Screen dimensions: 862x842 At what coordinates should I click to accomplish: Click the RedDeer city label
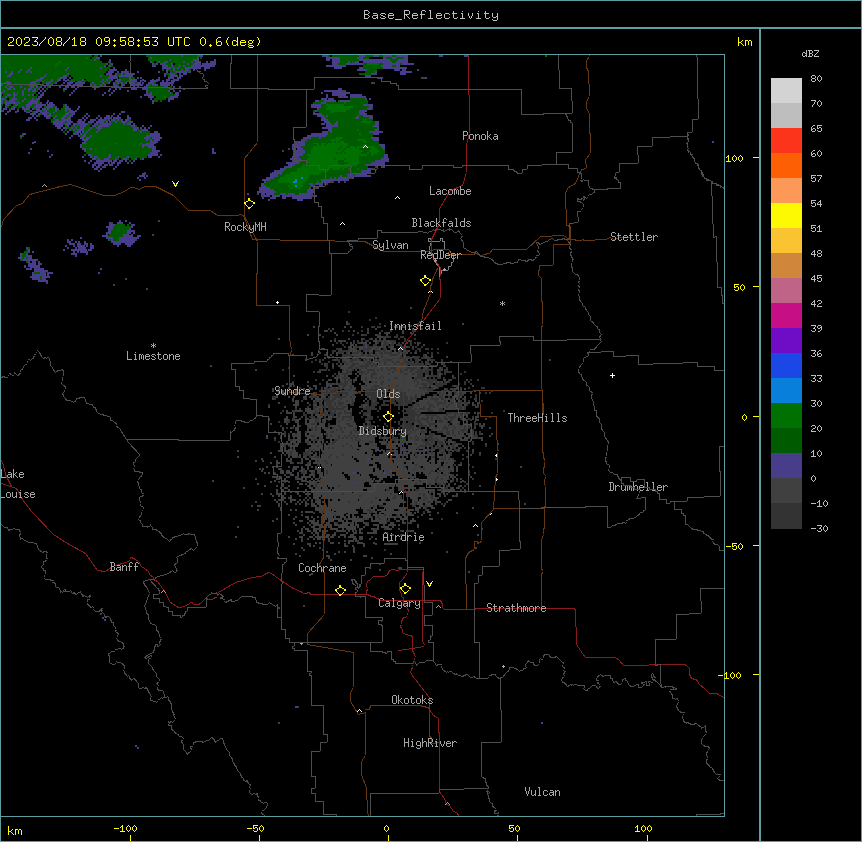[x=440, y=255]
